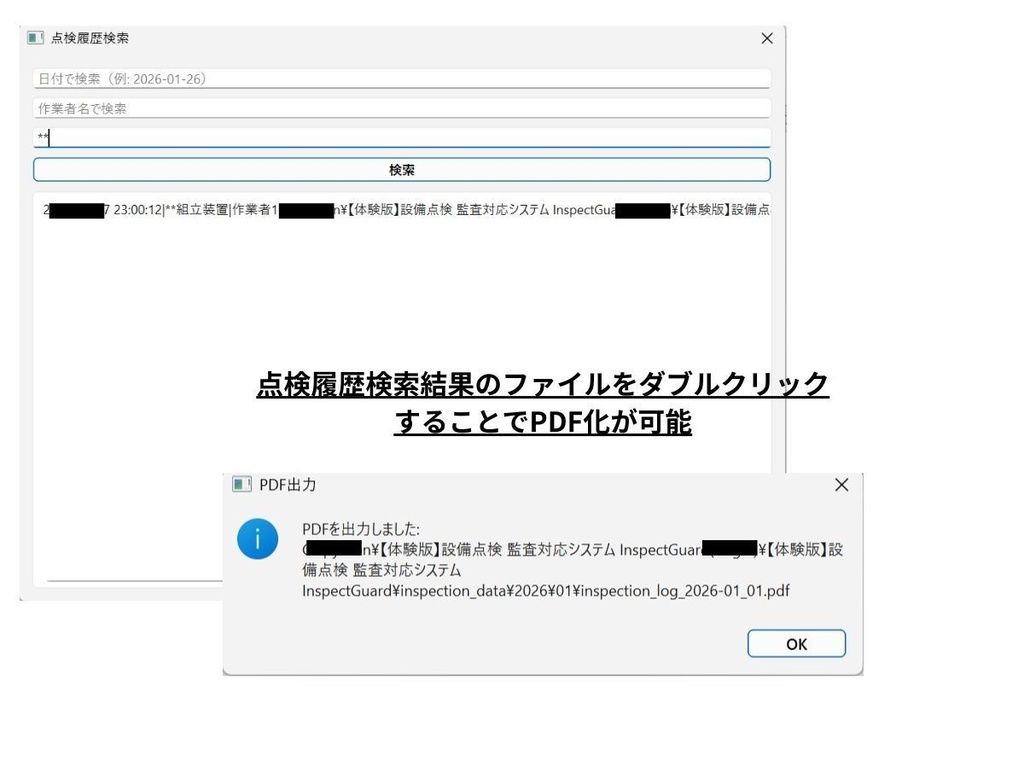Screen dimensions: 1024x768
Task: Select the keyword field containing the asterisks
Action: coord(400,137)
